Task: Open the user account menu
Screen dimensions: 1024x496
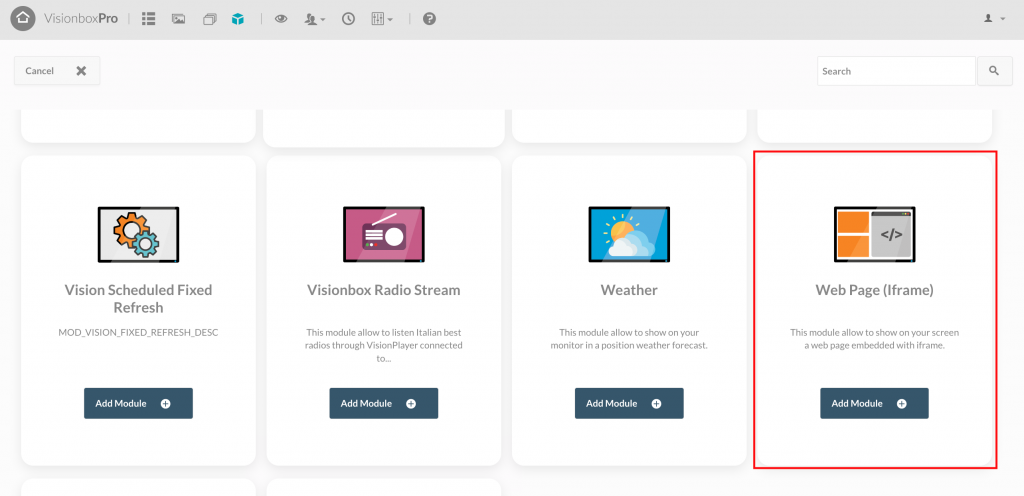Action: pyautogui.click(x=994, y=19)
